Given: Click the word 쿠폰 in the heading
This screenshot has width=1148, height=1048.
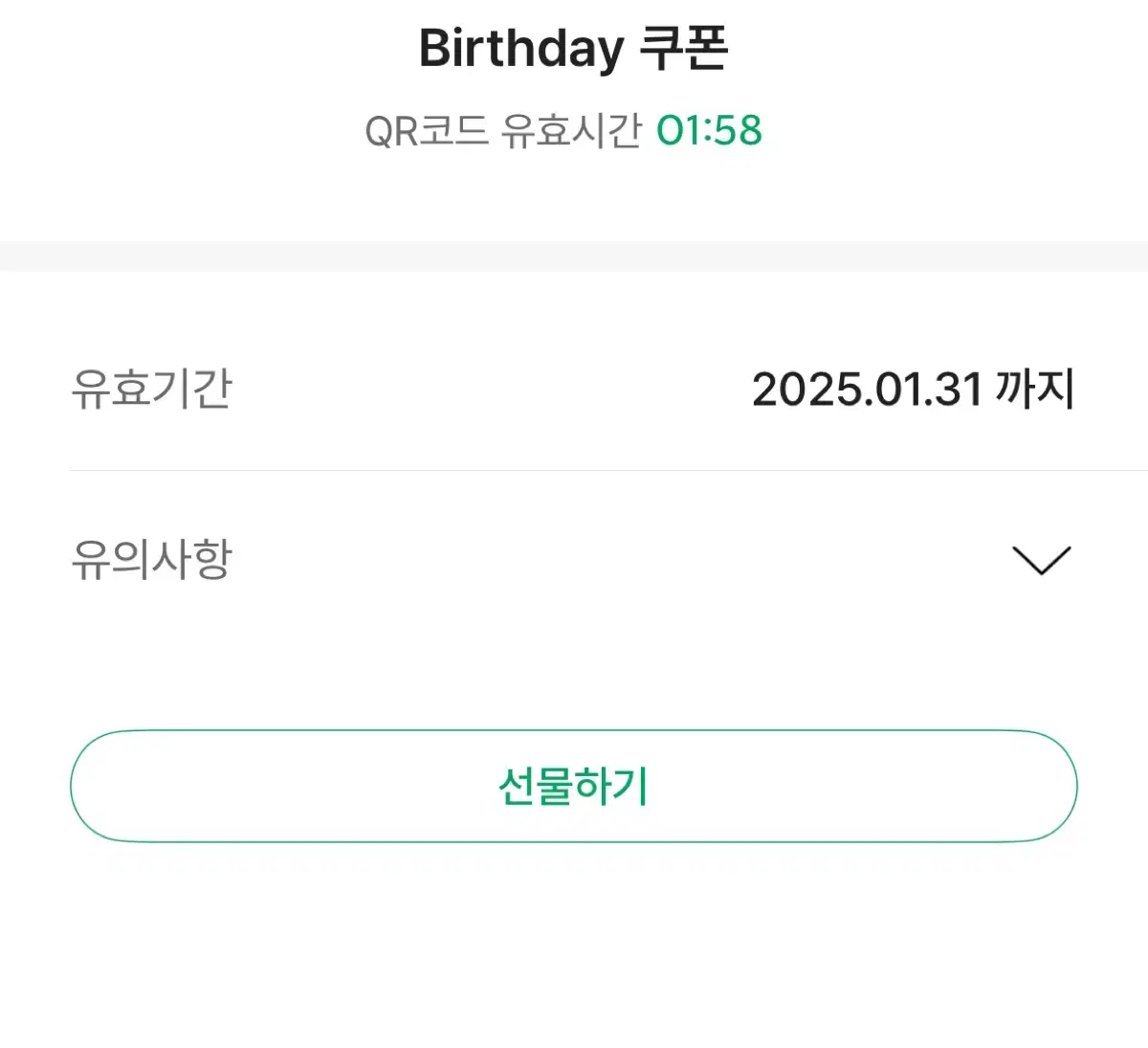Looking at the screenshot, I should point(685,48).
